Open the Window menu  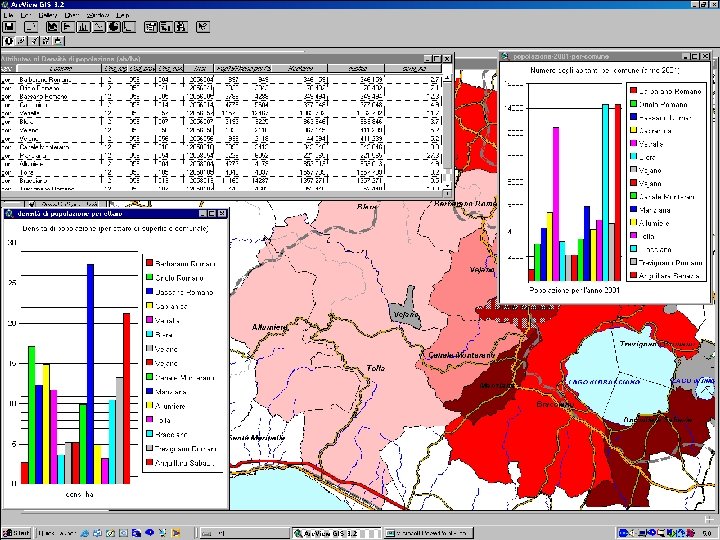[97, 15]
